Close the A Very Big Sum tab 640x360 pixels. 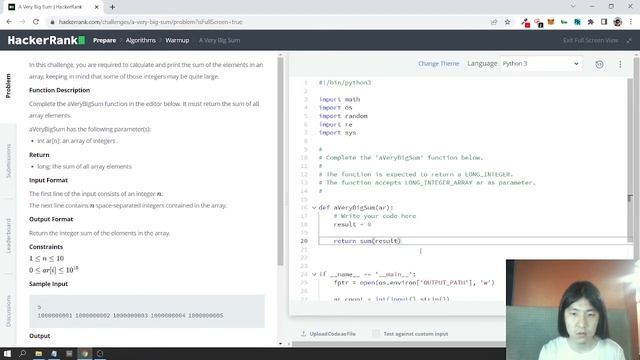point(97,7)
